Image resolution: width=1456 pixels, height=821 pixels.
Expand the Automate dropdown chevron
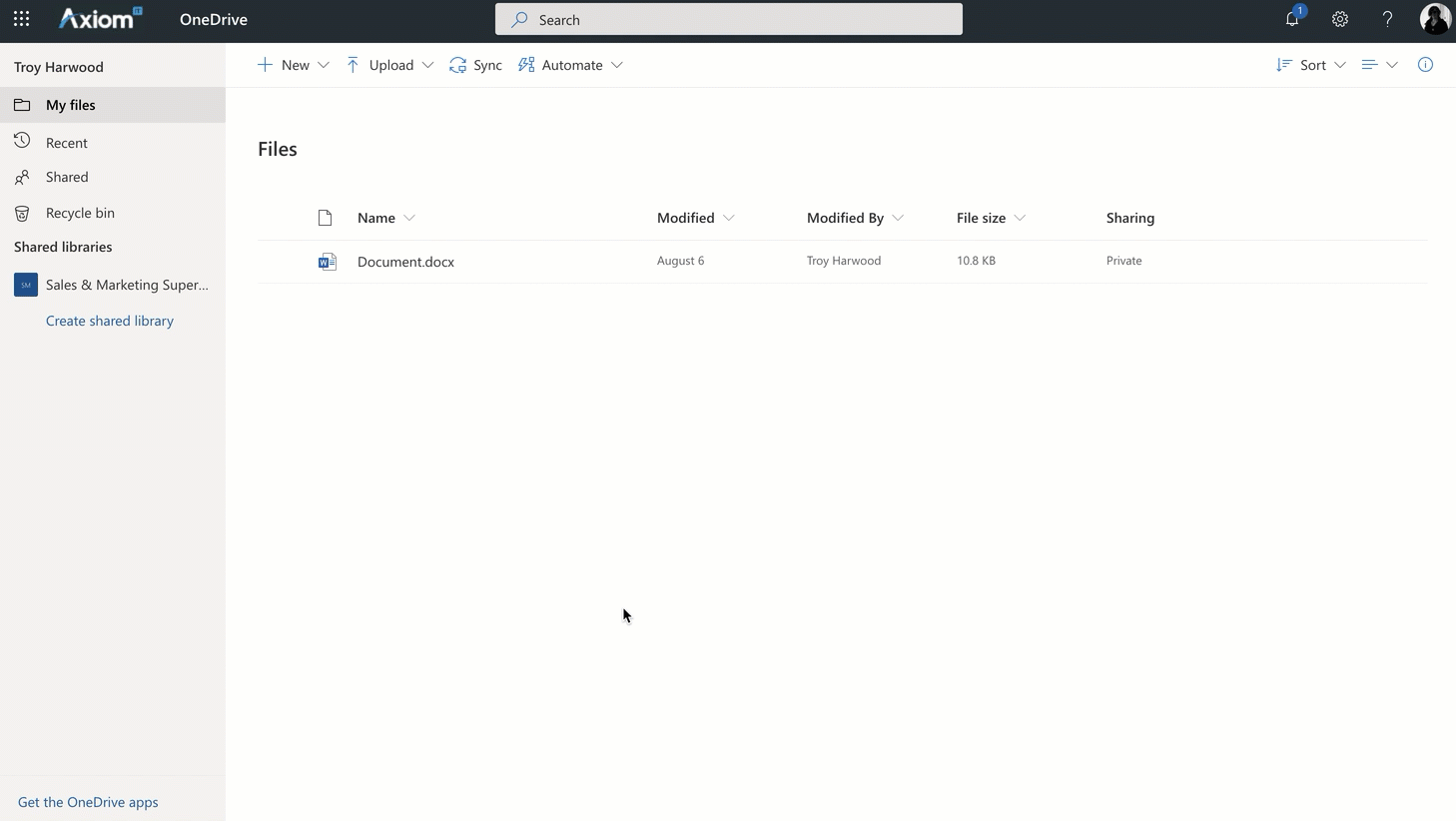617,65
